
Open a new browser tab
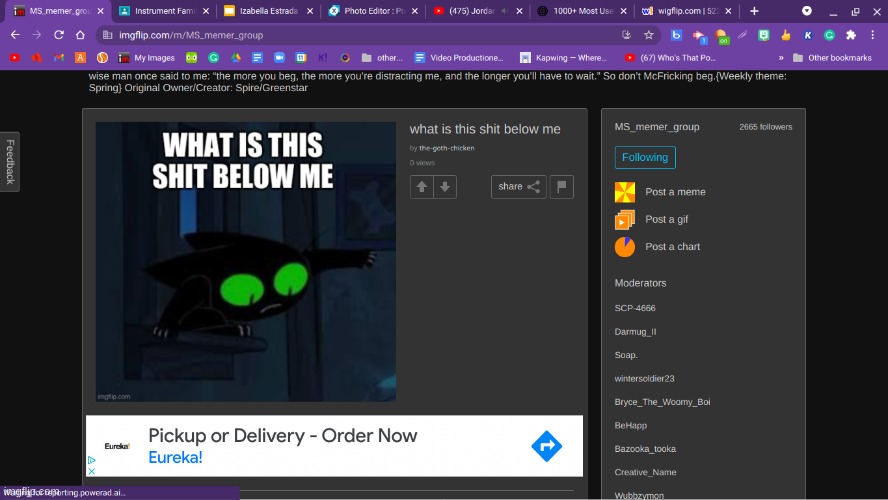tap(754, 11)
